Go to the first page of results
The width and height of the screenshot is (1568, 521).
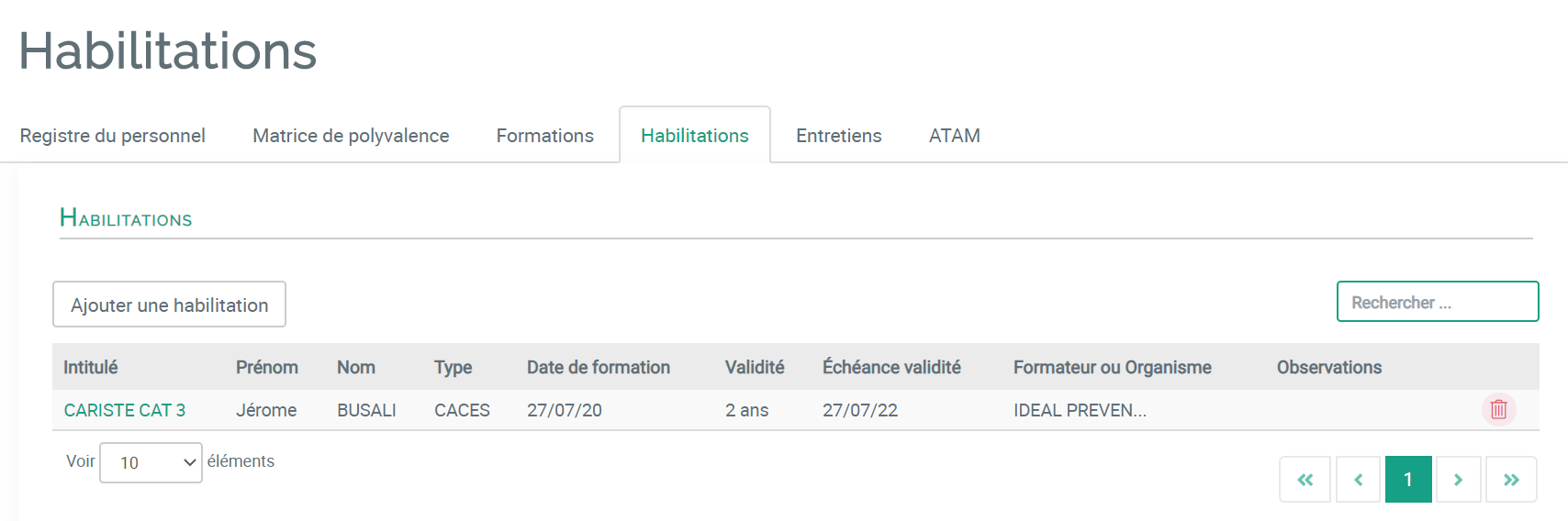(x=1305, y=480)
